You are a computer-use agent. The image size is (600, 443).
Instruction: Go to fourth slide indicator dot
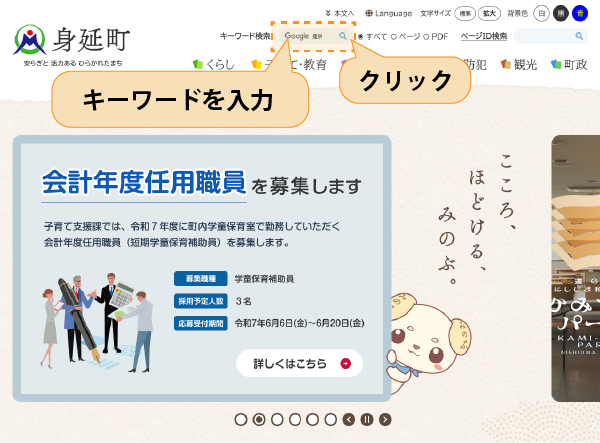295,420
